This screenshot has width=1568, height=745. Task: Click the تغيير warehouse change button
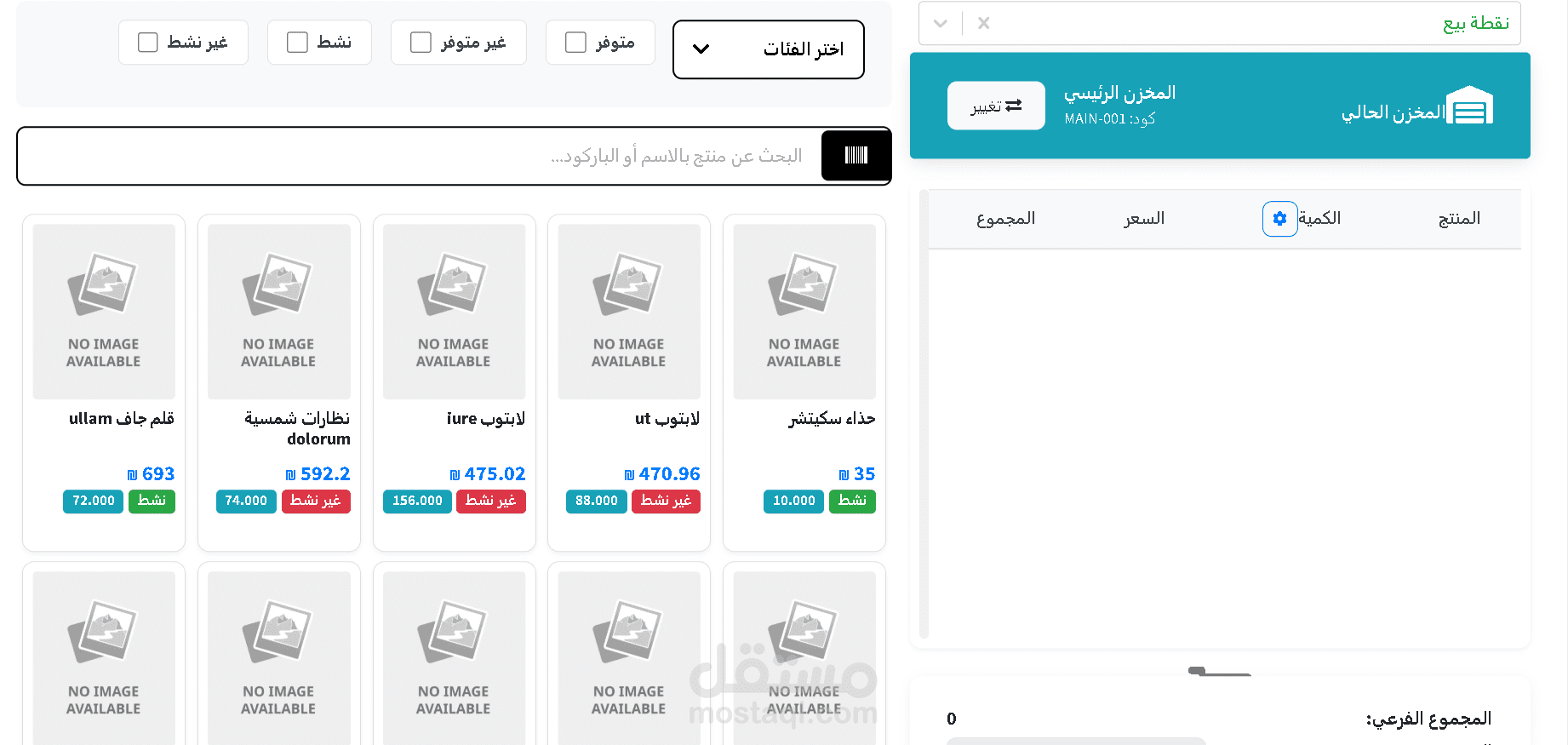click(996, 106)
